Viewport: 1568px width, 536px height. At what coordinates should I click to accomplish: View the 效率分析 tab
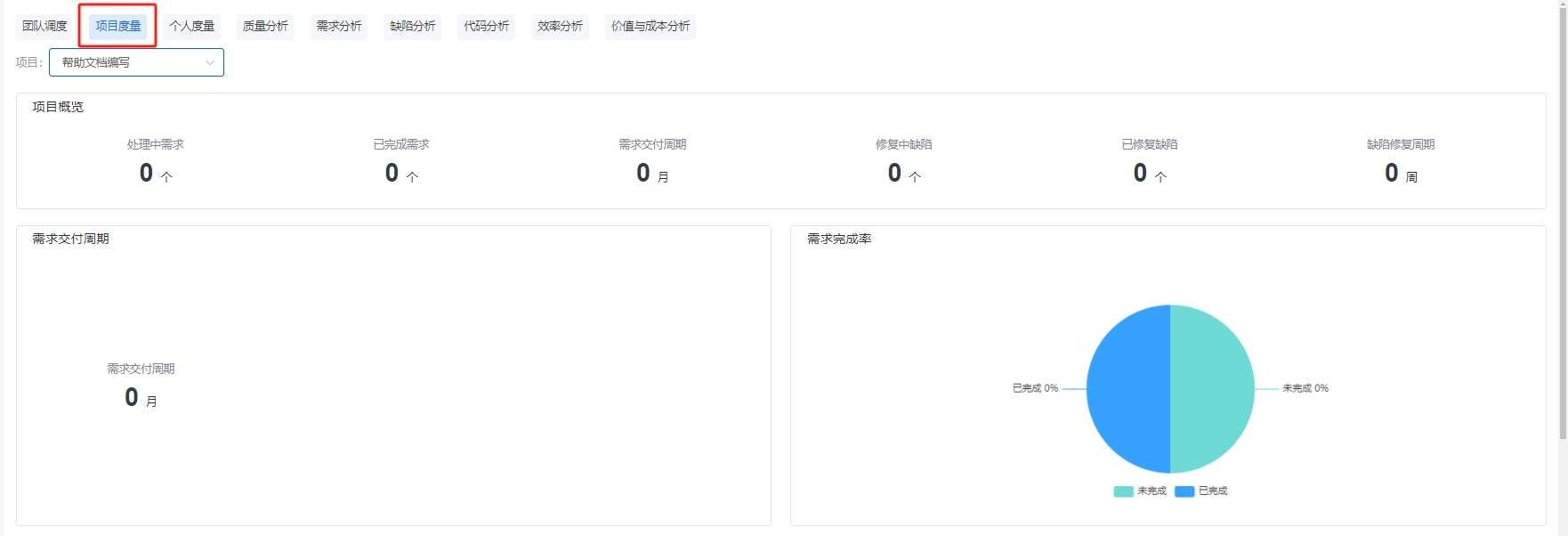561,26
